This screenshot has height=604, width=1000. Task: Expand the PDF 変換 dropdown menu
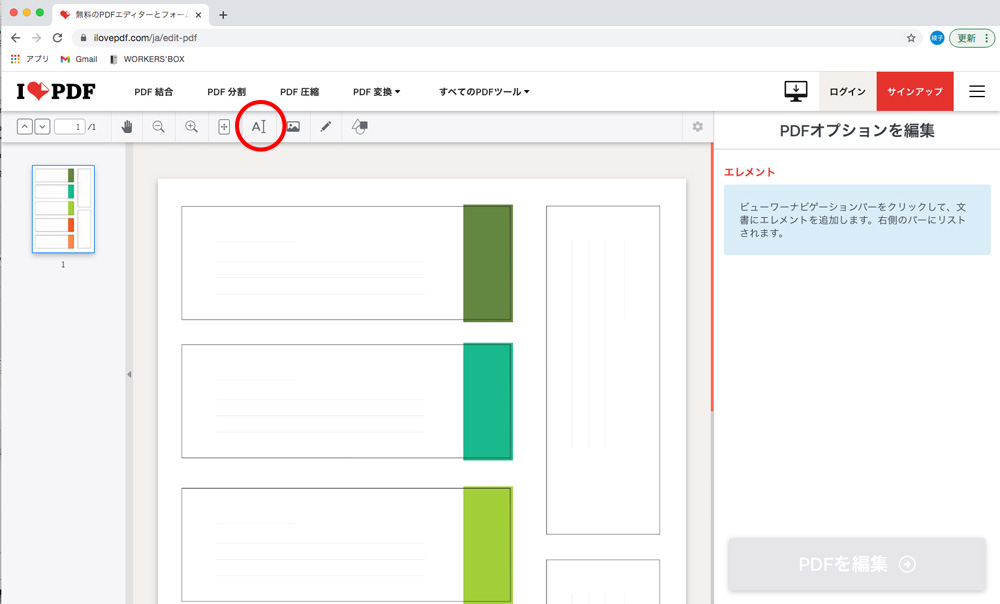(x=376, y=92)
